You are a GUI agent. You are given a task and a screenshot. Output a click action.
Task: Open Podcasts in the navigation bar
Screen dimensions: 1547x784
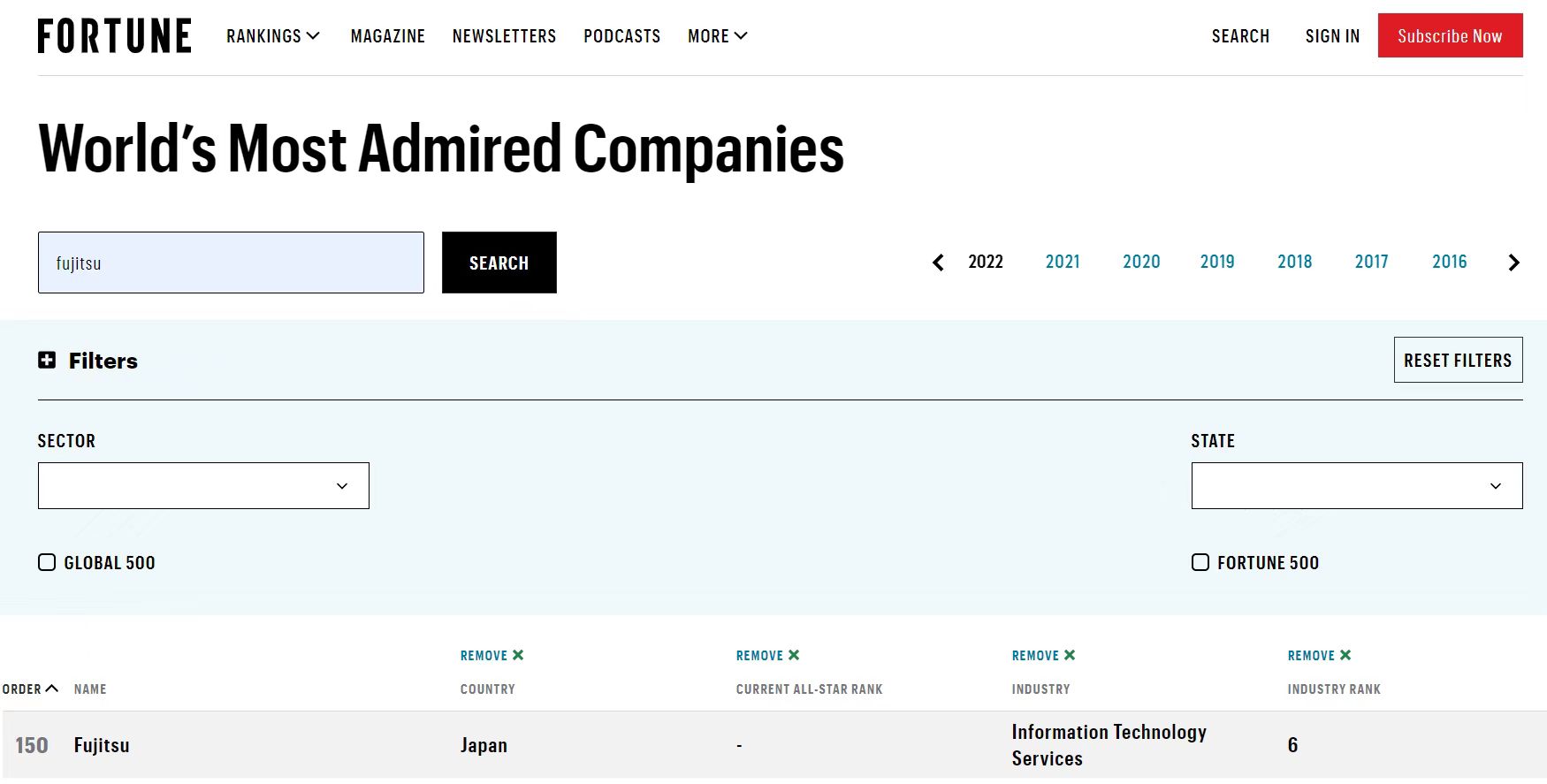point(622,36)
